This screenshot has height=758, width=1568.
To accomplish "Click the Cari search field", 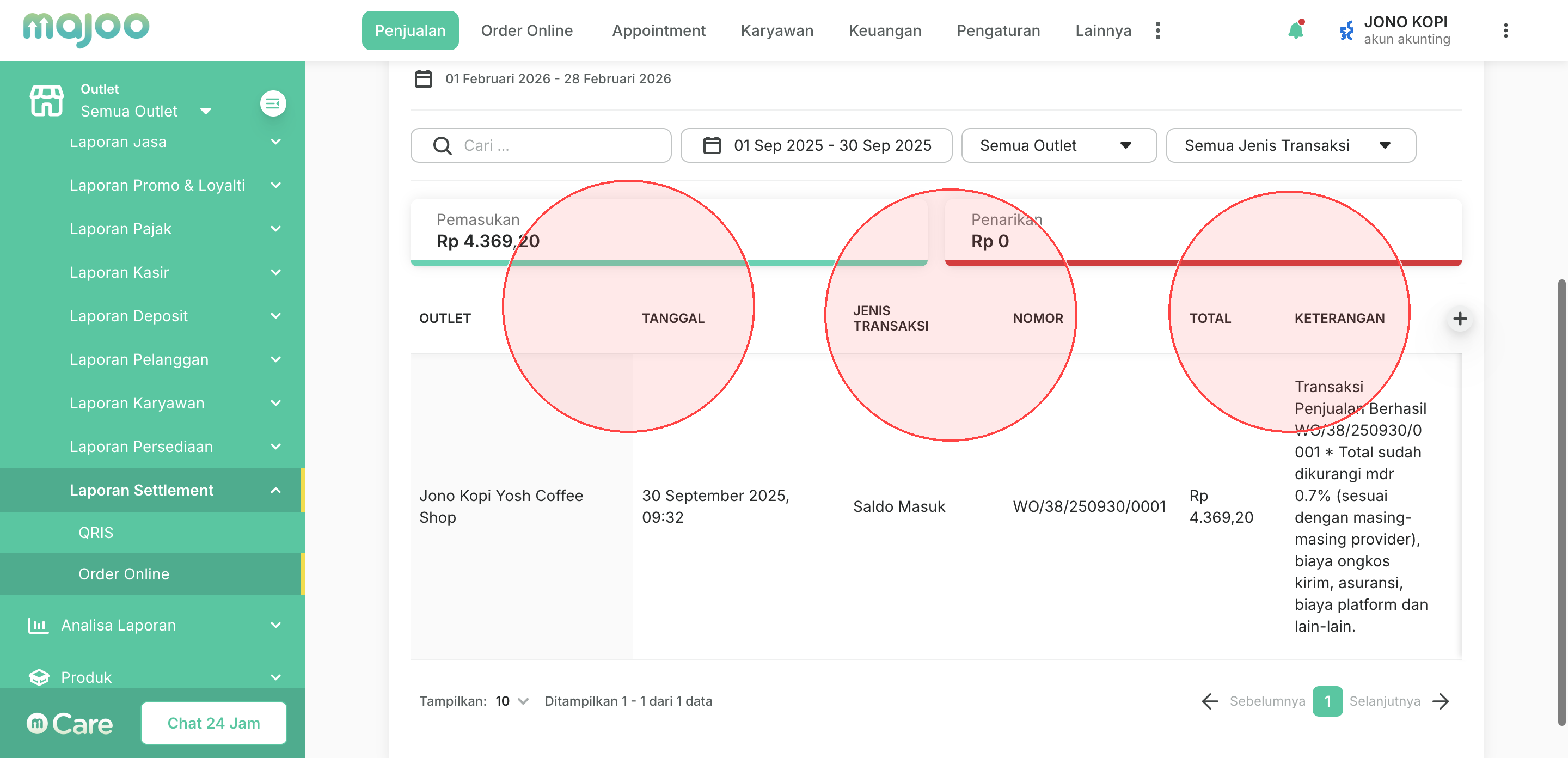I will pyautogui.click(x=541, y=145).
